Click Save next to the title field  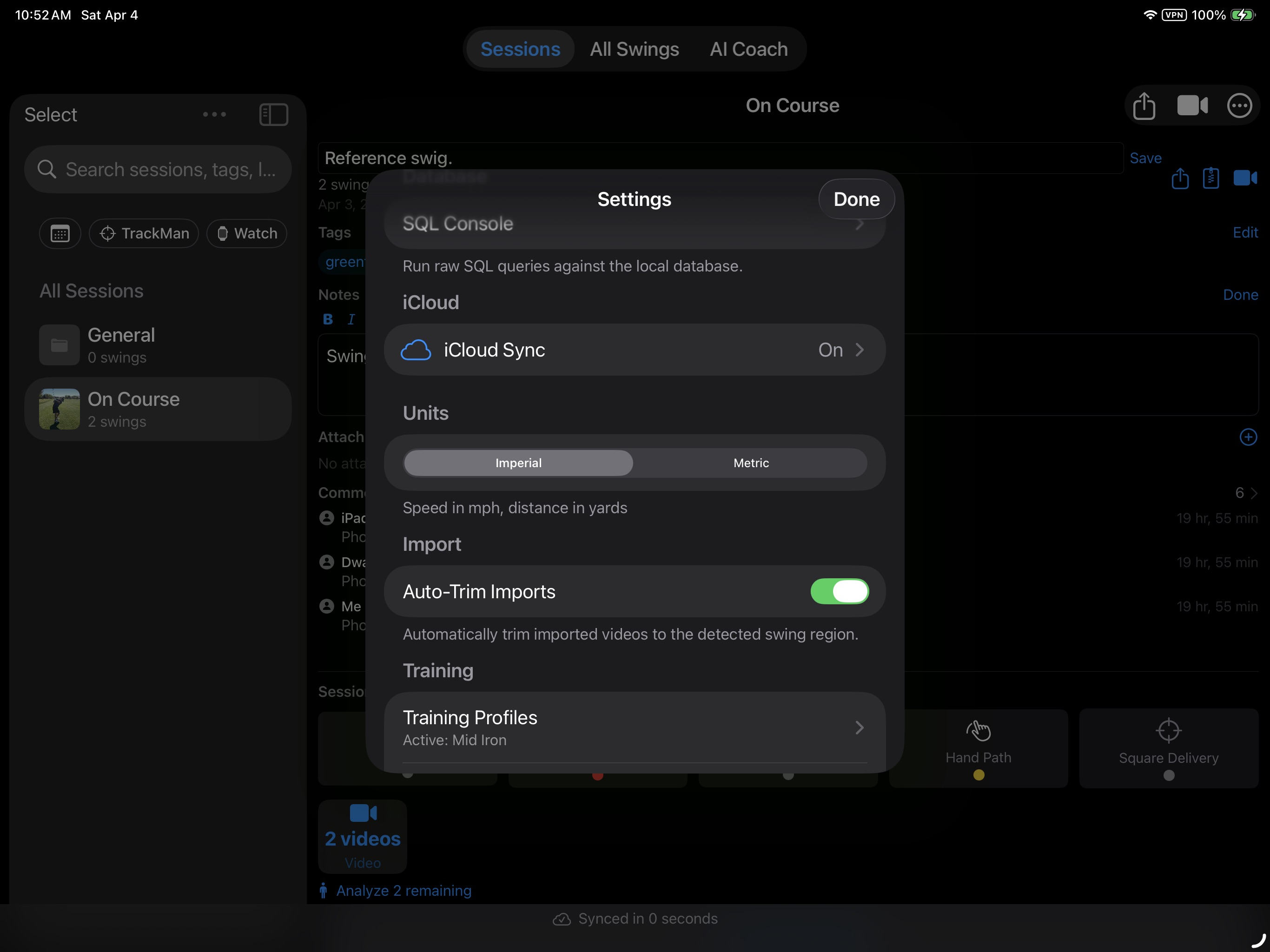[1145, 158]
